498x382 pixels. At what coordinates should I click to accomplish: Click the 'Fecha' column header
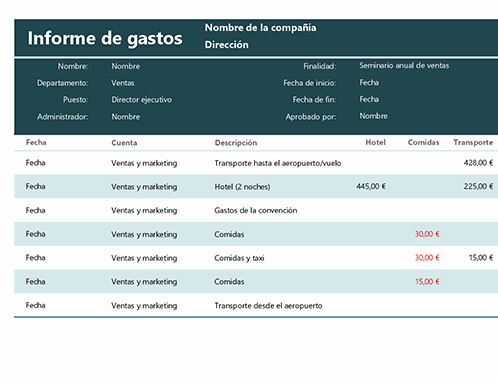coord(36,142)
